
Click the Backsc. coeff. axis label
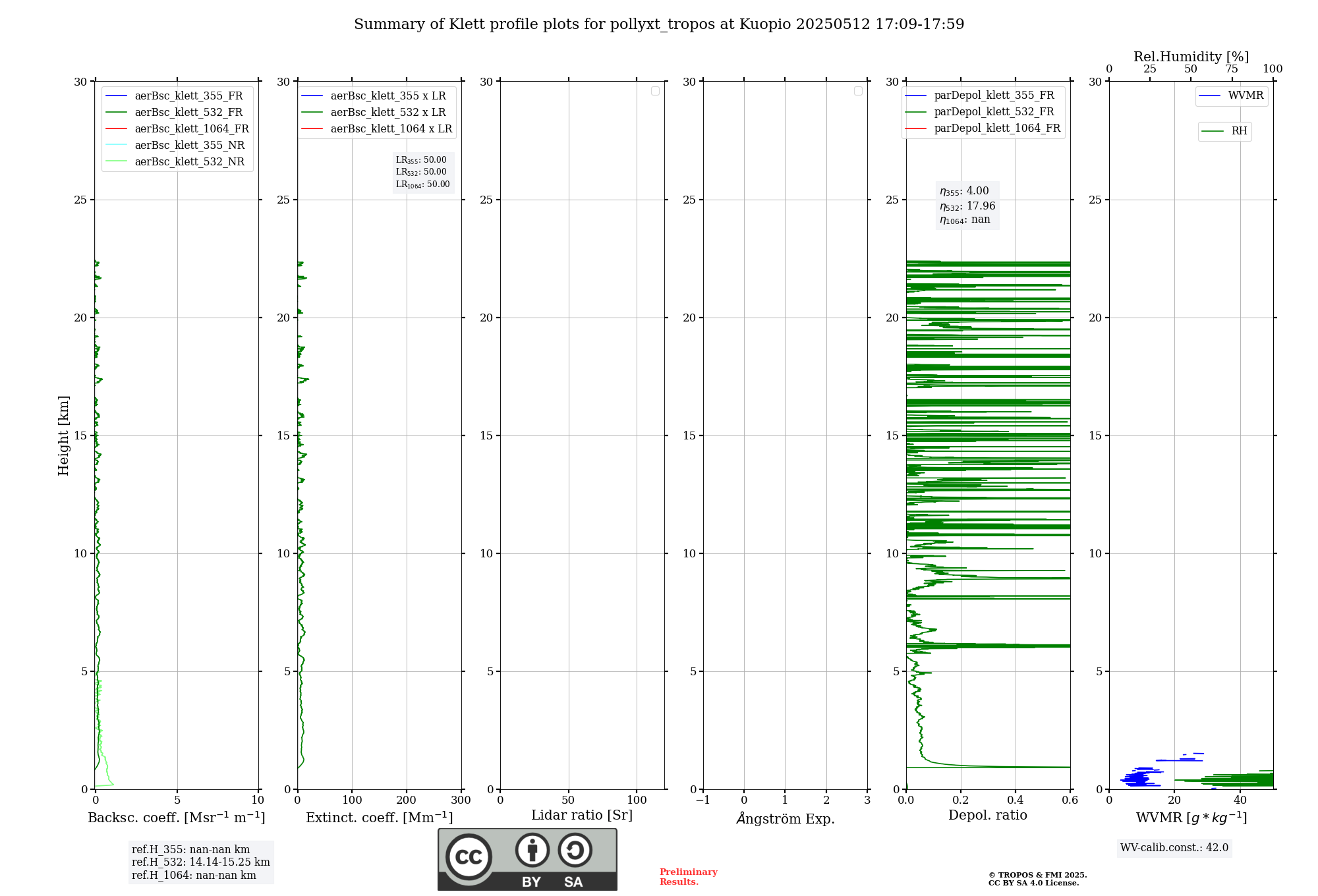pos(177,818)
